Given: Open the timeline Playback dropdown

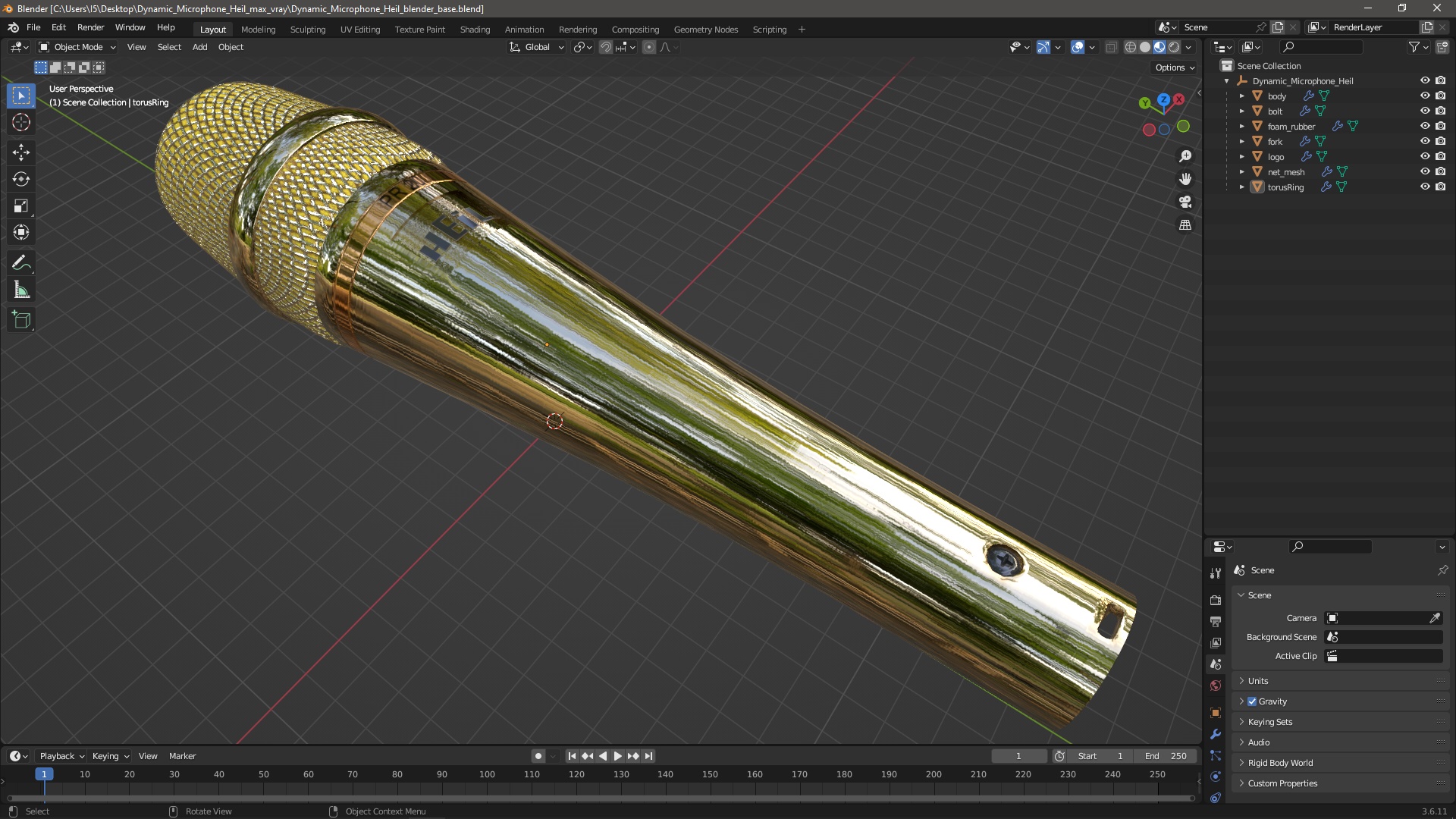Looking at the screenshot, I should [61, 756].
